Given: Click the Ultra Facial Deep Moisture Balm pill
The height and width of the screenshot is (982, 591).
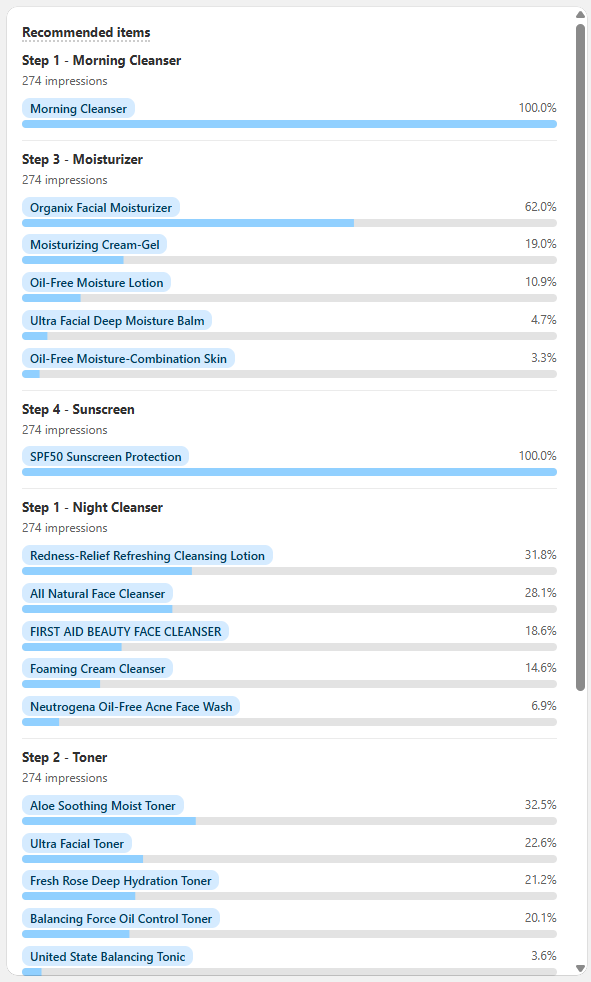Looking at the screenshot, I should click(x=116, y=320).
